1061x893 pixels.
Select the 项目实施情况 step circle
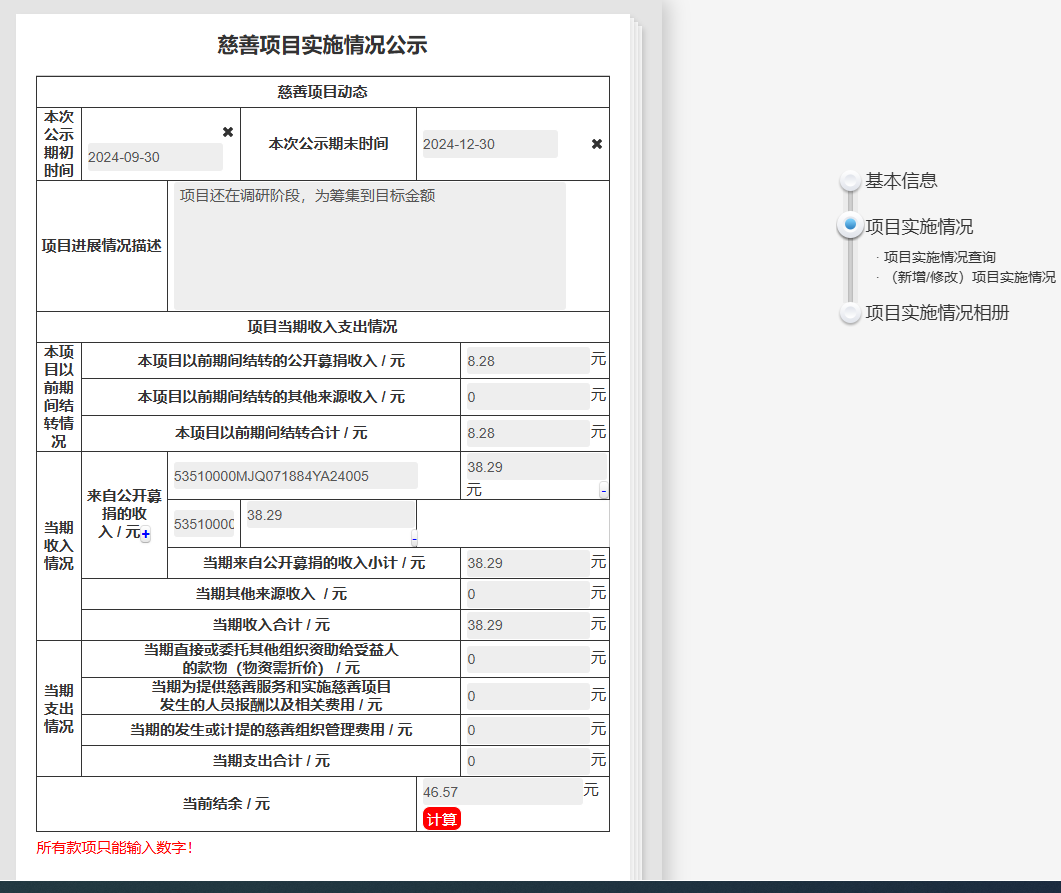[850, 226]
